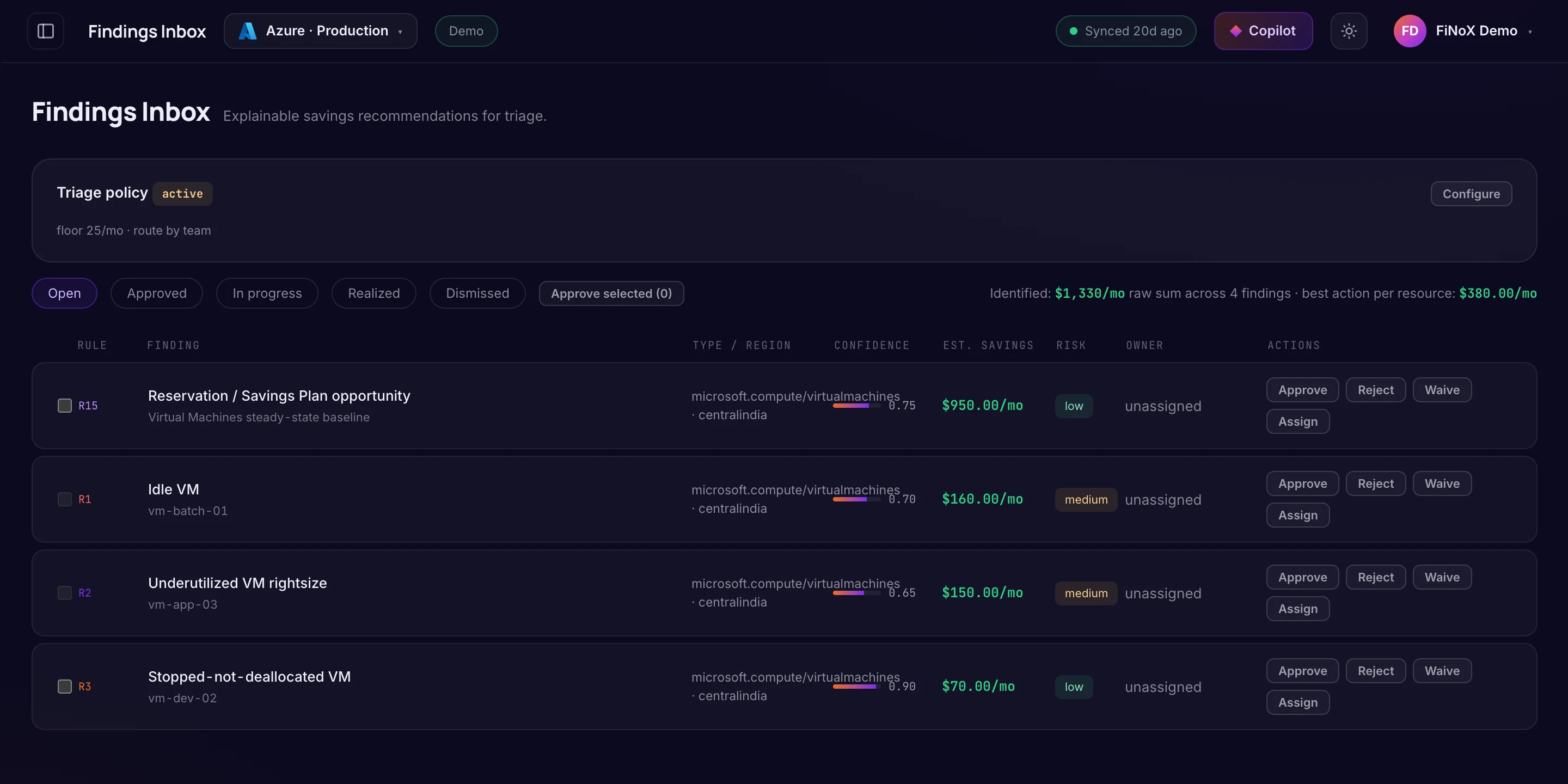Waive the Idle VM finding
1568x784 pixels.
coord(1442,484)
